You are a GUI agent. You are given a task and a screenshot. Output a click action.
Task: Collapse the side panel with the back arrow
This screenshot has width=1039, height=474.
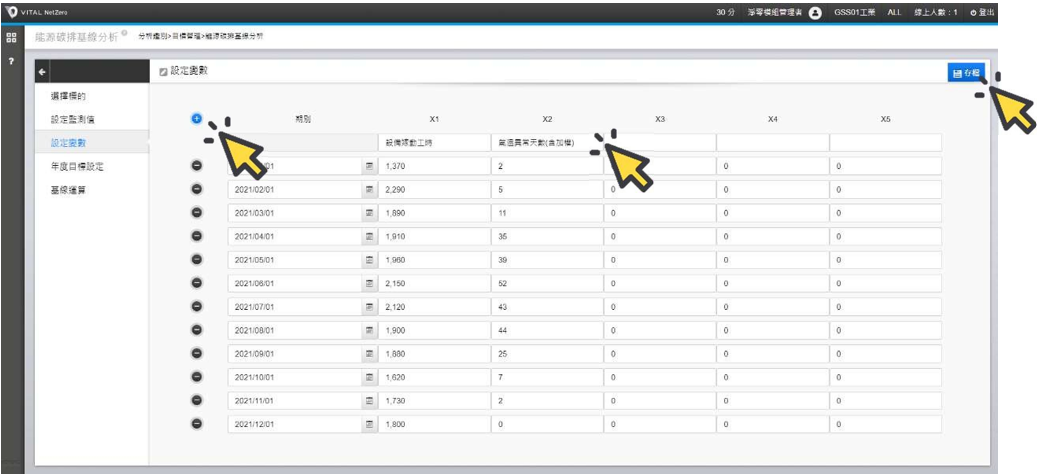pyautogui.click(x=42, y=72)
